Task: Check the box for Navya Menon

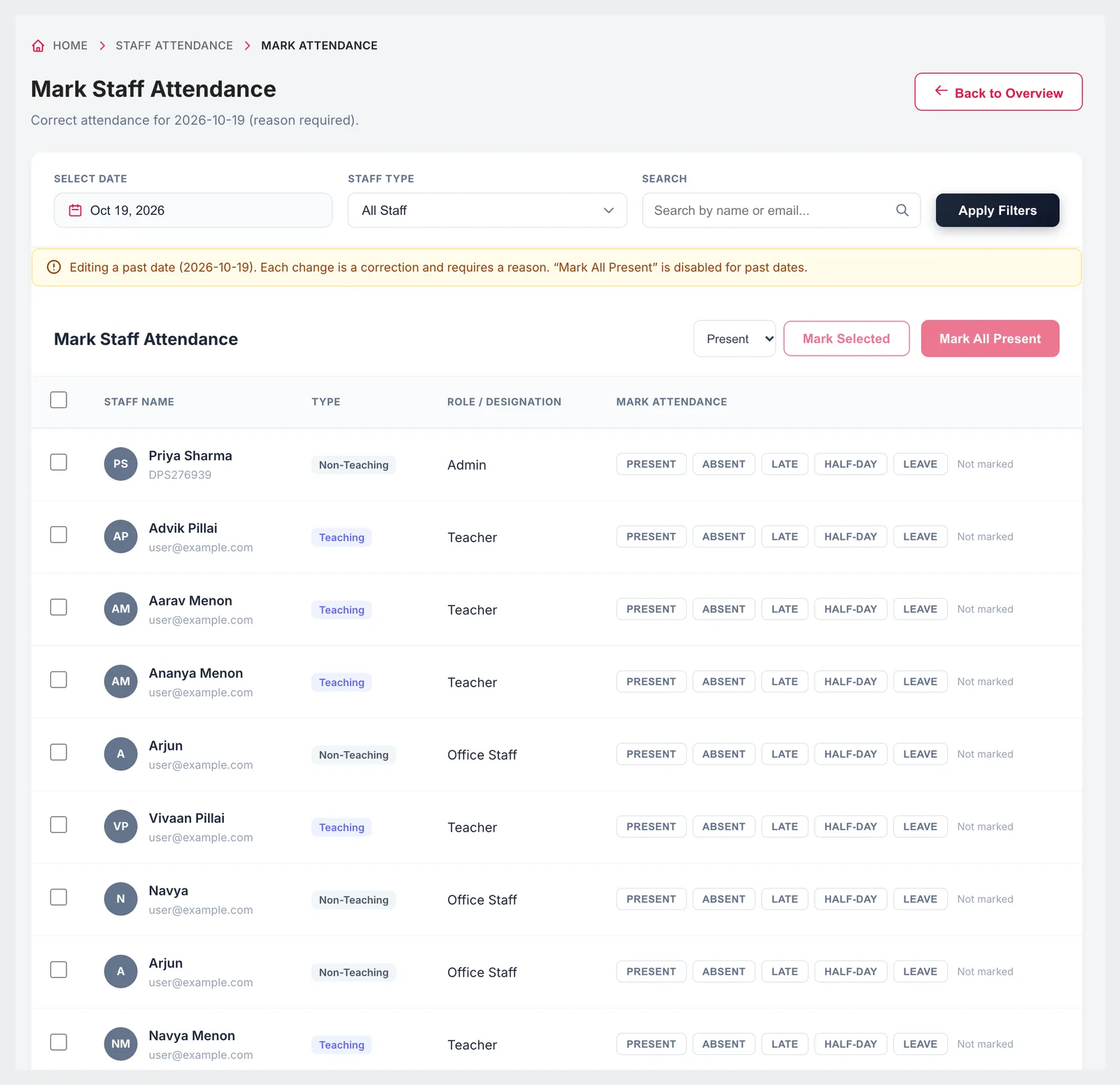Action: (59, 1042)
